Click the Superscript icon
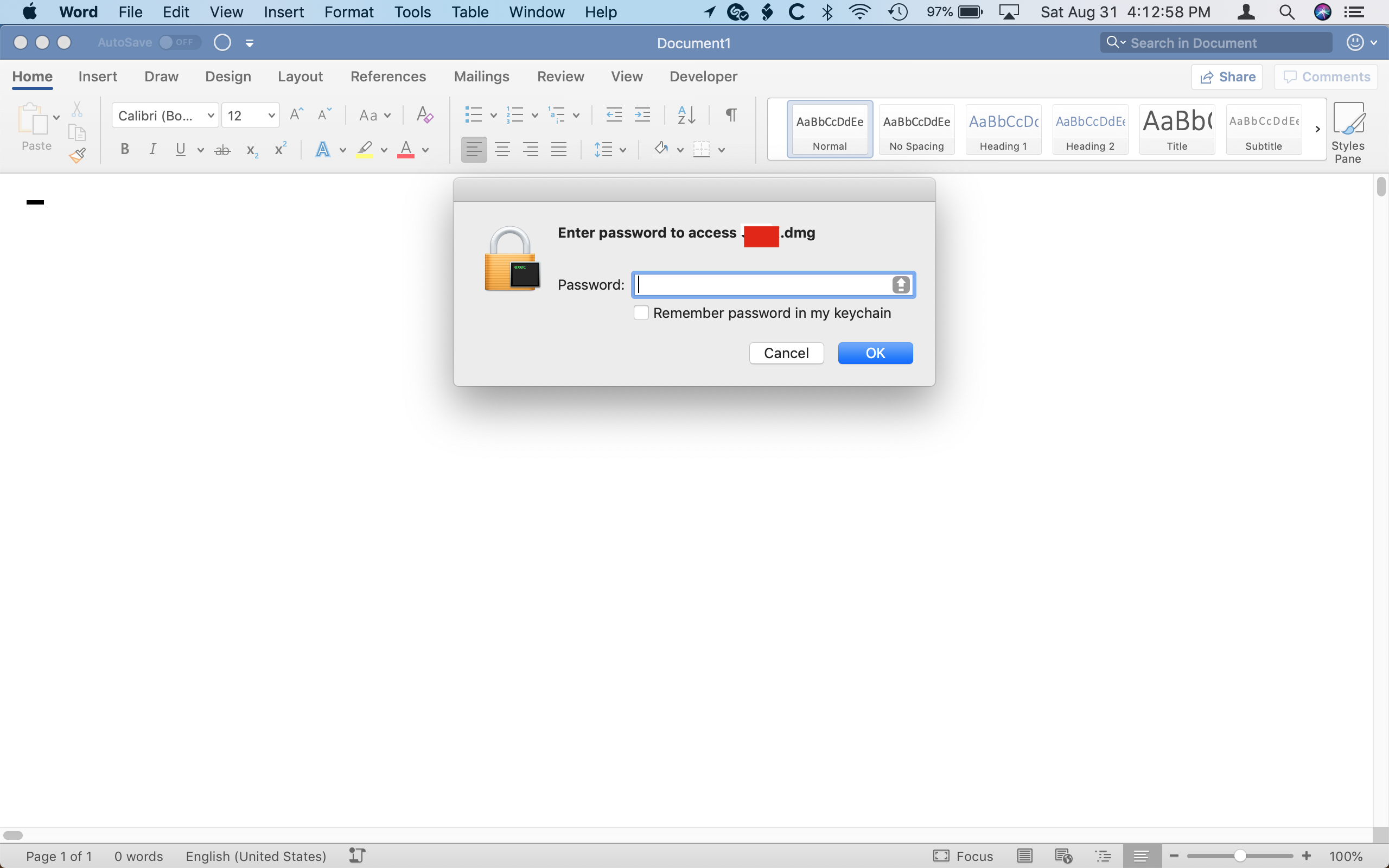 tap(280, 149)
